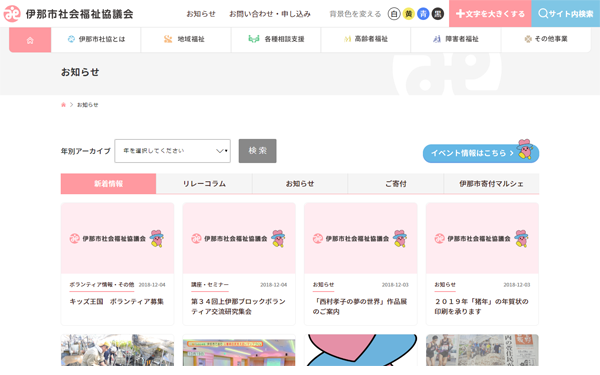This screenshot has width=600, height=375.
Task: Open 西村孝子の夢の世界 作品展 article
Action: (x=360, y=307)
